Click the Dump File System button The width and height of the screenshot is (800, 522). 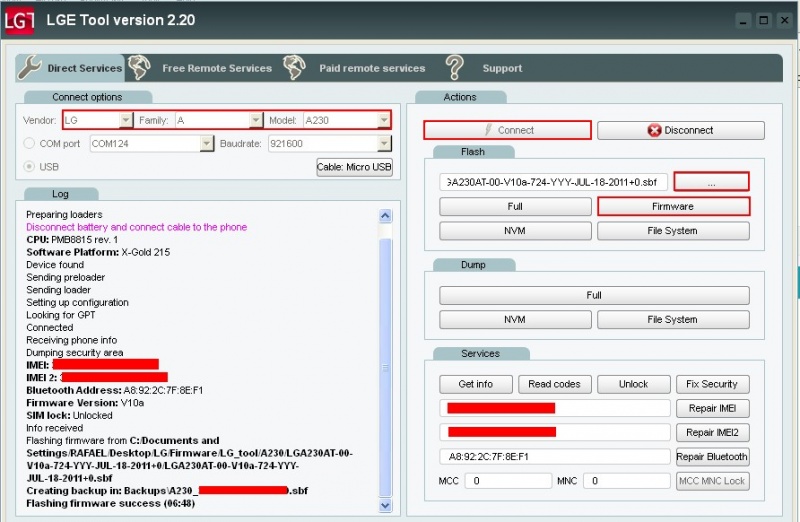tap(673, 319)
